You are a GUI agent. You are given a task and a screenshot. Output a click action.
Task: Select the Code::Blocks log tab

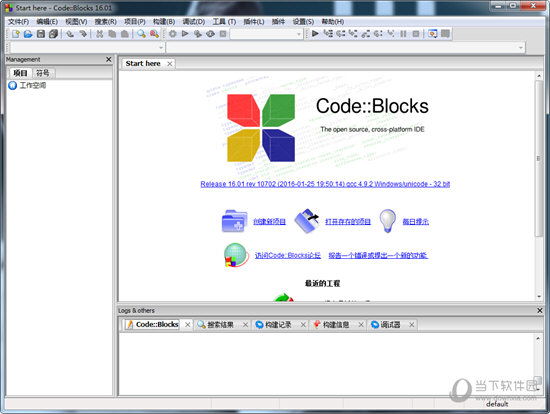coord(157,325)
